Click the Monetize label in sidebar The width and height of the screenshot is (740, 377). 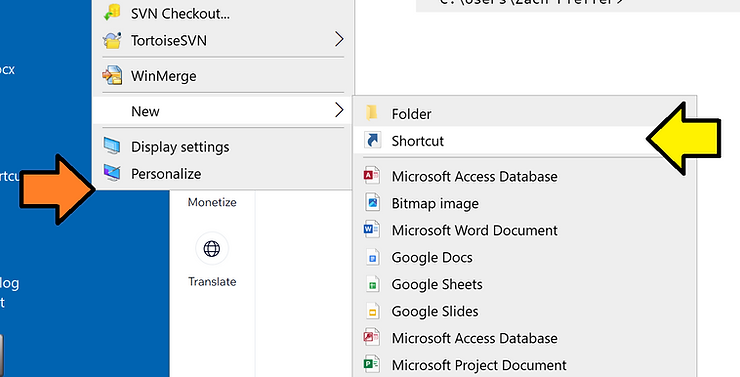pyautogui.click(x=212, y=202)
